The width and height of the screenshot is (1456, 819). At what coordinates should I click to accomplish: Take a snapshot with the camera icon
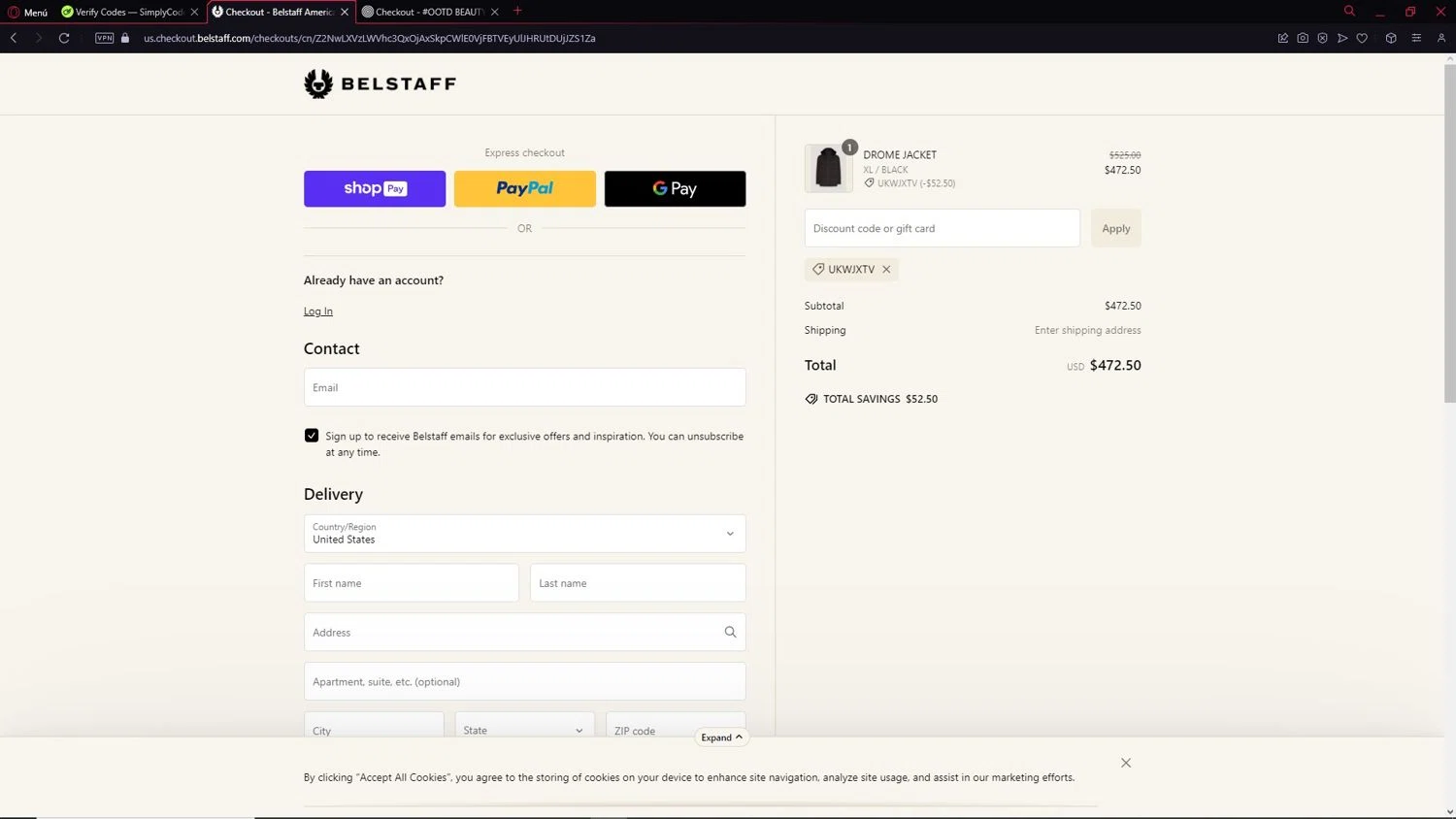click(x=1303, y=38)
